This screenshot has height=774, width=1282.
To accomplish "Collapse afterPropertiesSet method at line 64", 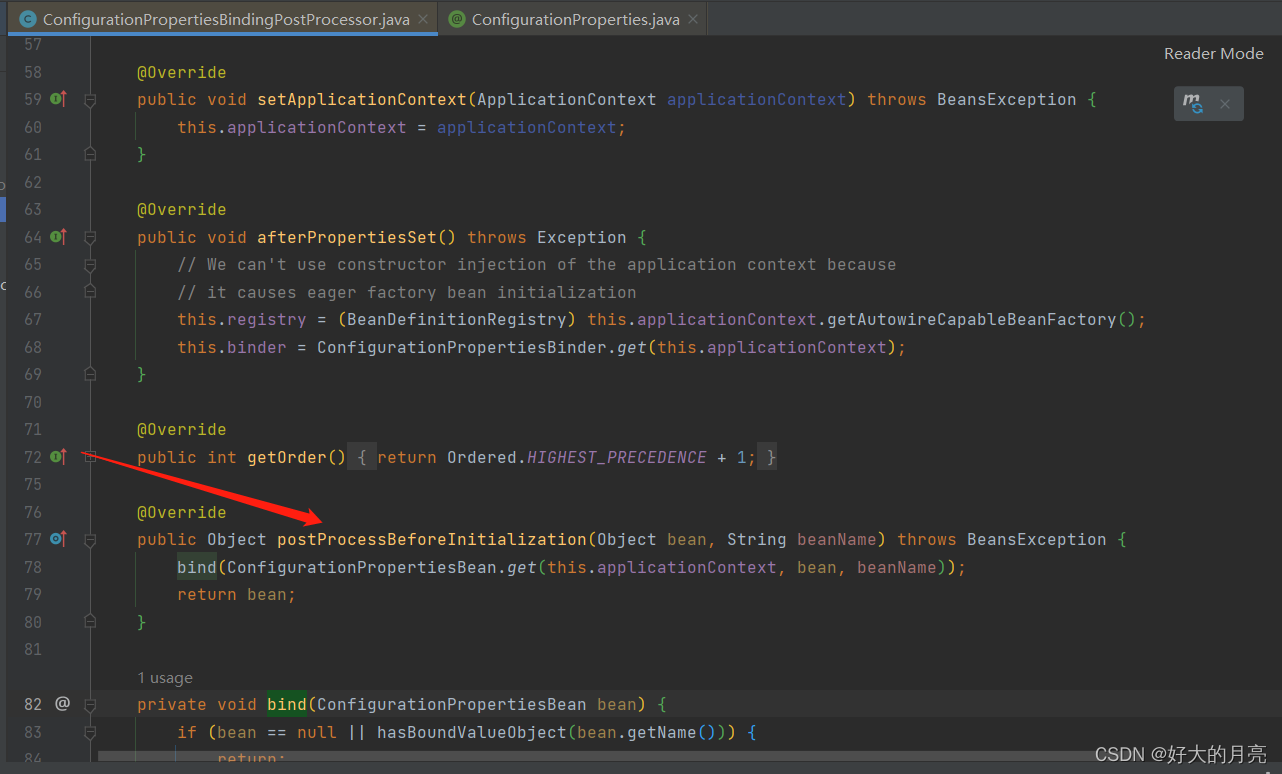I will (x=90, y=238).
